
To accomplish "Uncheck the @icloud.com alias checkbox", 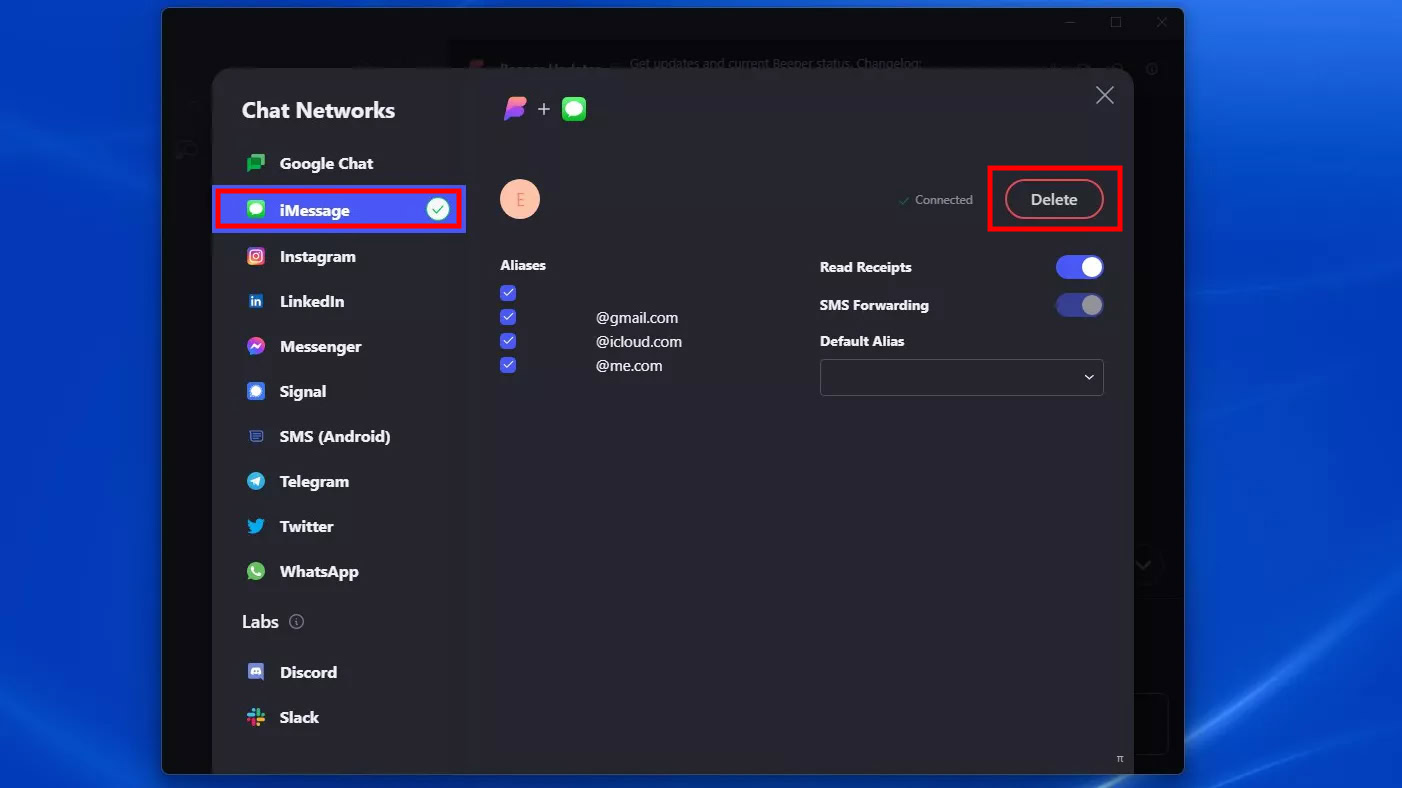I will [508, 341].
